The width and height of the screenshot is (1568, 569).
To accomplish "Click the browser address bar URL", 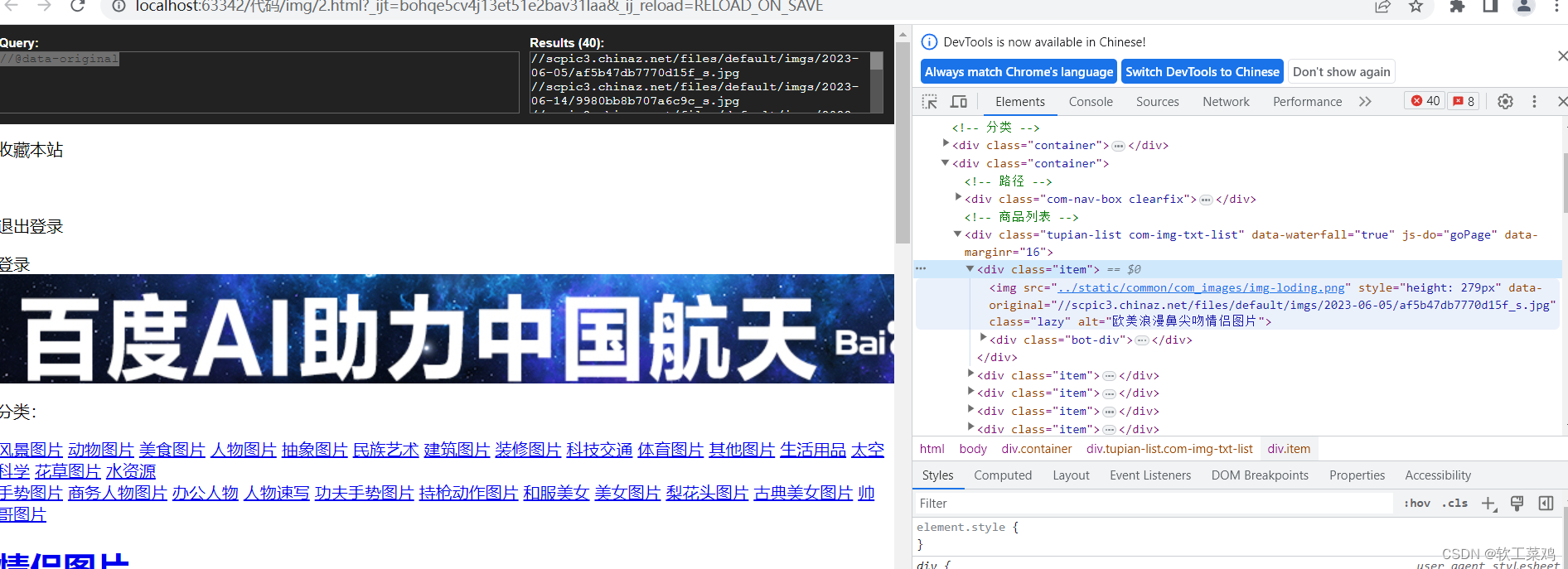I will (479, 7).
